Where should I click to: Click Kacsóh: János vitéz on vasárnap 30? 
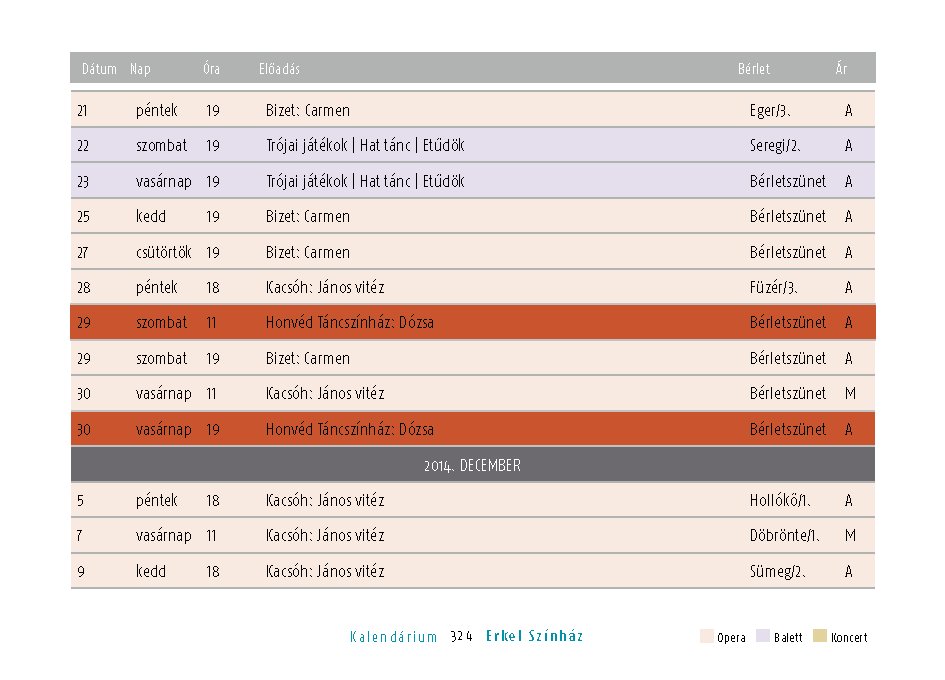click(x=325, y=393)
